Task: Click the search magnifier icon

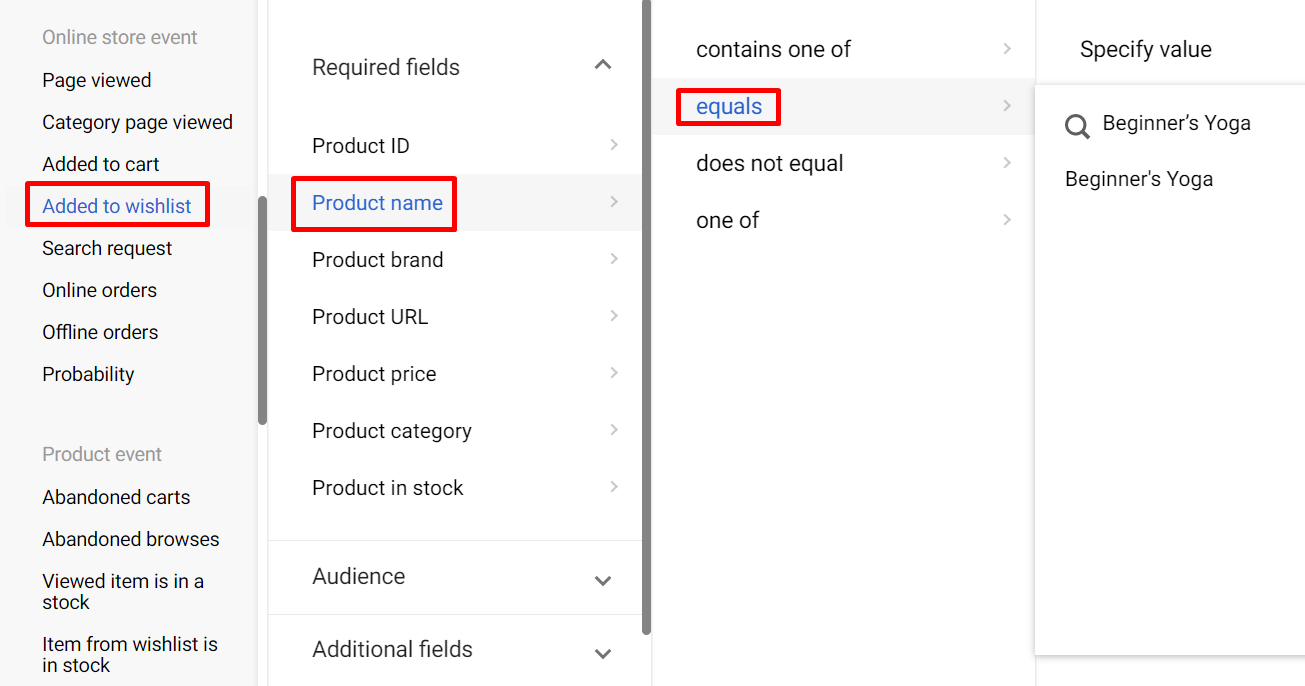Action: (x=1077, y=126)
